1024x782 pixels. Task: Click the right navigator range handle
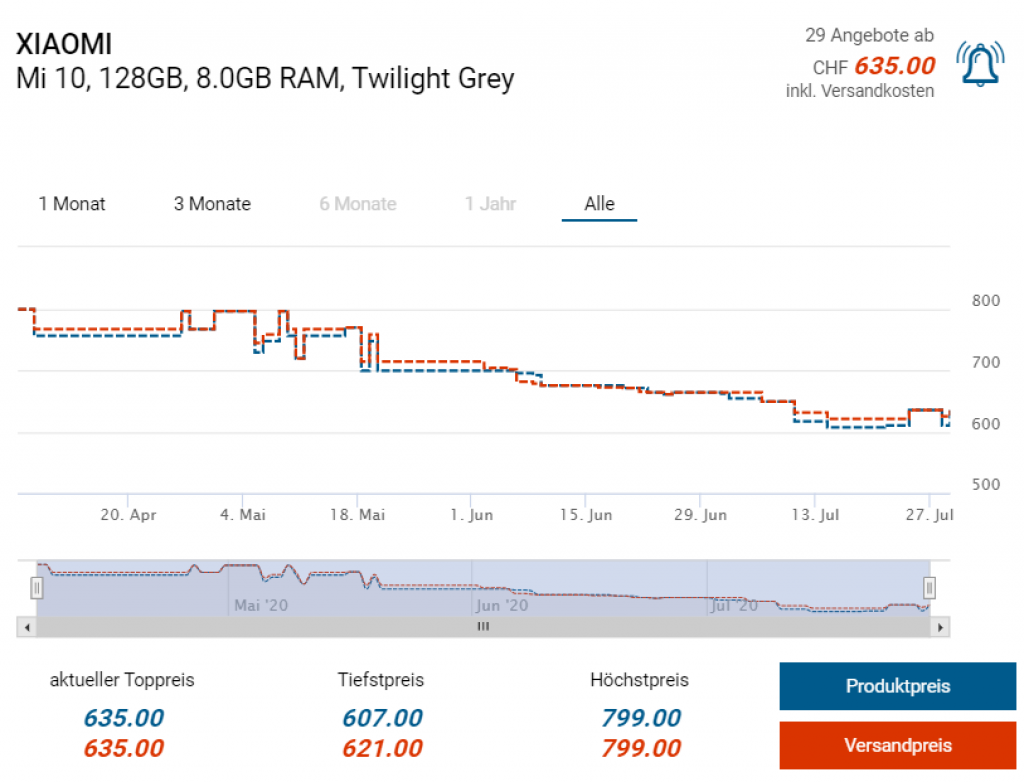click(x=928, y=587)
